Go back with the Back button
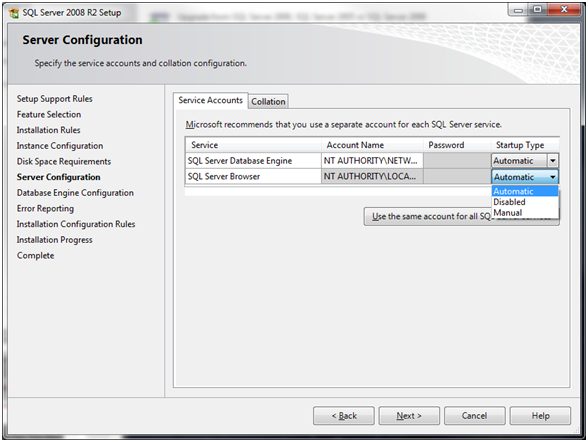588x442 pixels. pyautogui.click(x=344, y=416)
